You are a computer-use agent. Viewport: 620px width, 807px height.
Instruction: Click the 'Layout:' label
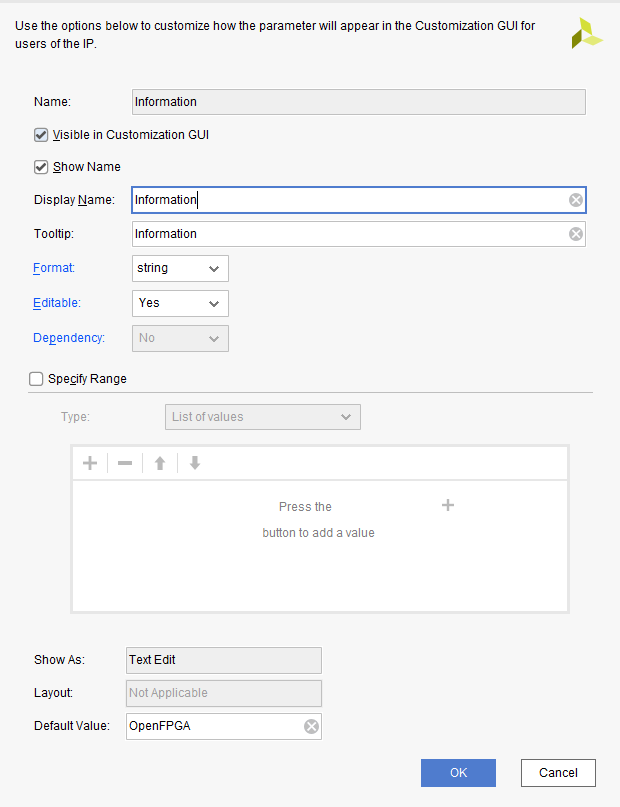pyautogui.click(x=54, y=693)
